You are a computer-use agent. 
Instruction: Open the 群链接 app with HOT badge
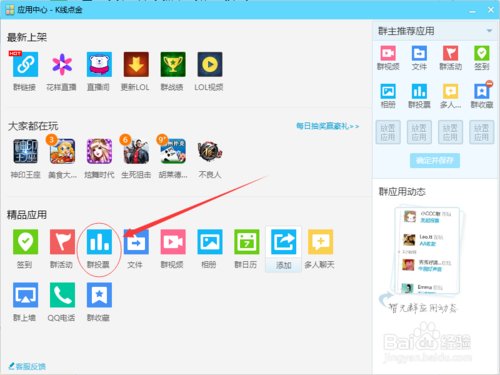pyautogui.click(x=25, y=64)
